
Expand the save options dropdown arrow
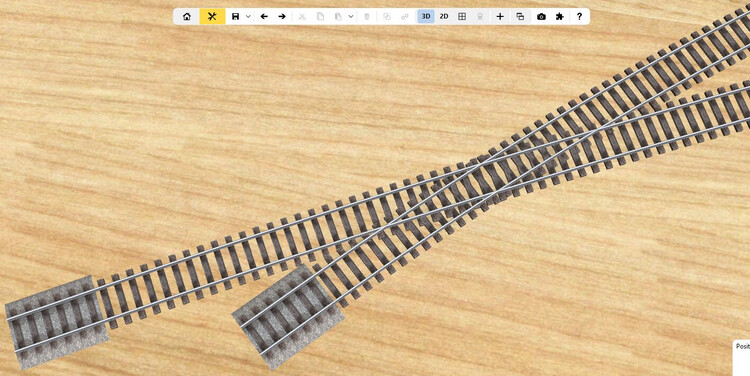click(248, 16)
